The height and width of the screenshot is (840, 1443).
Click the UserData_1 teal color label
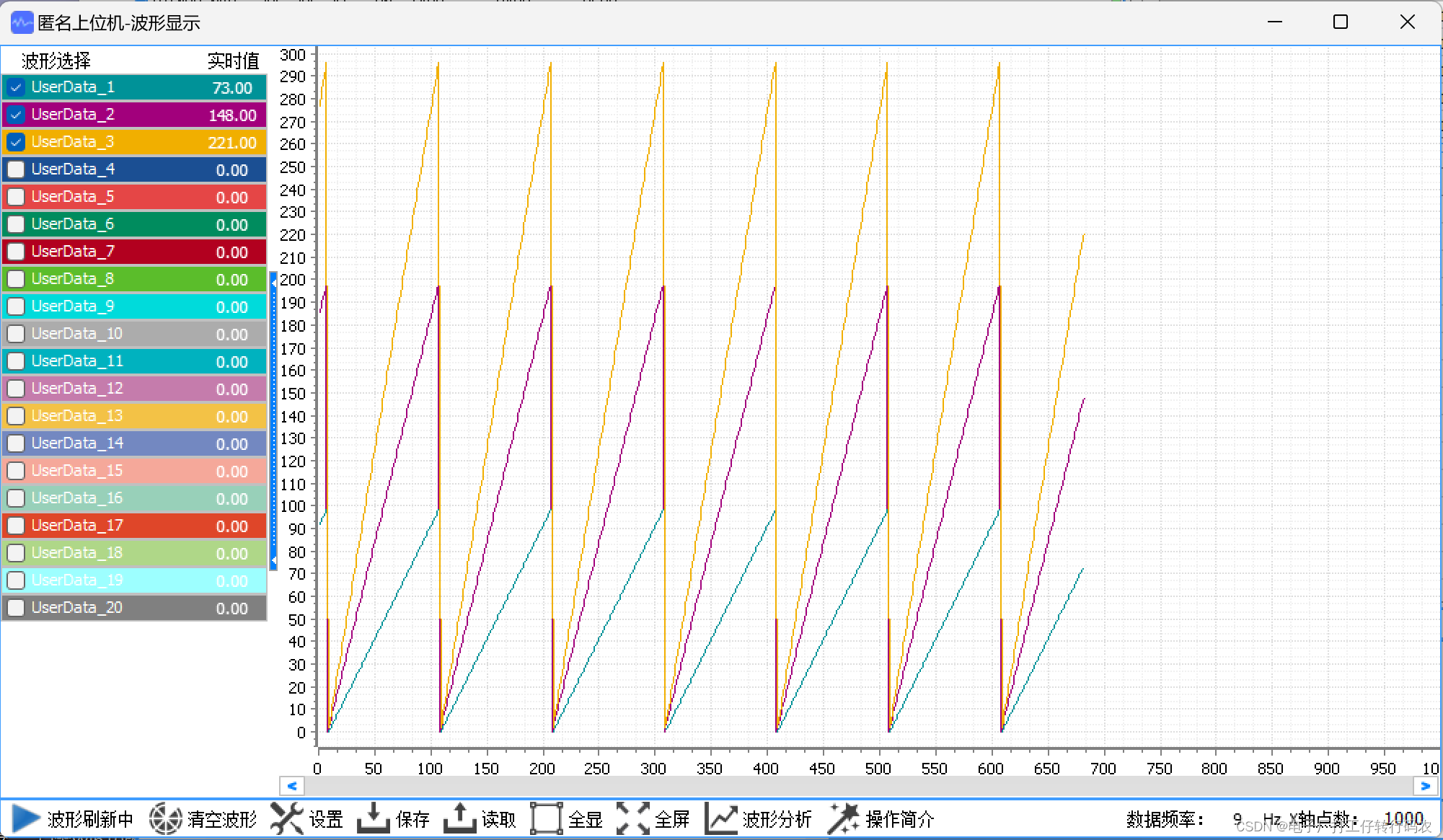click(73, 87)
